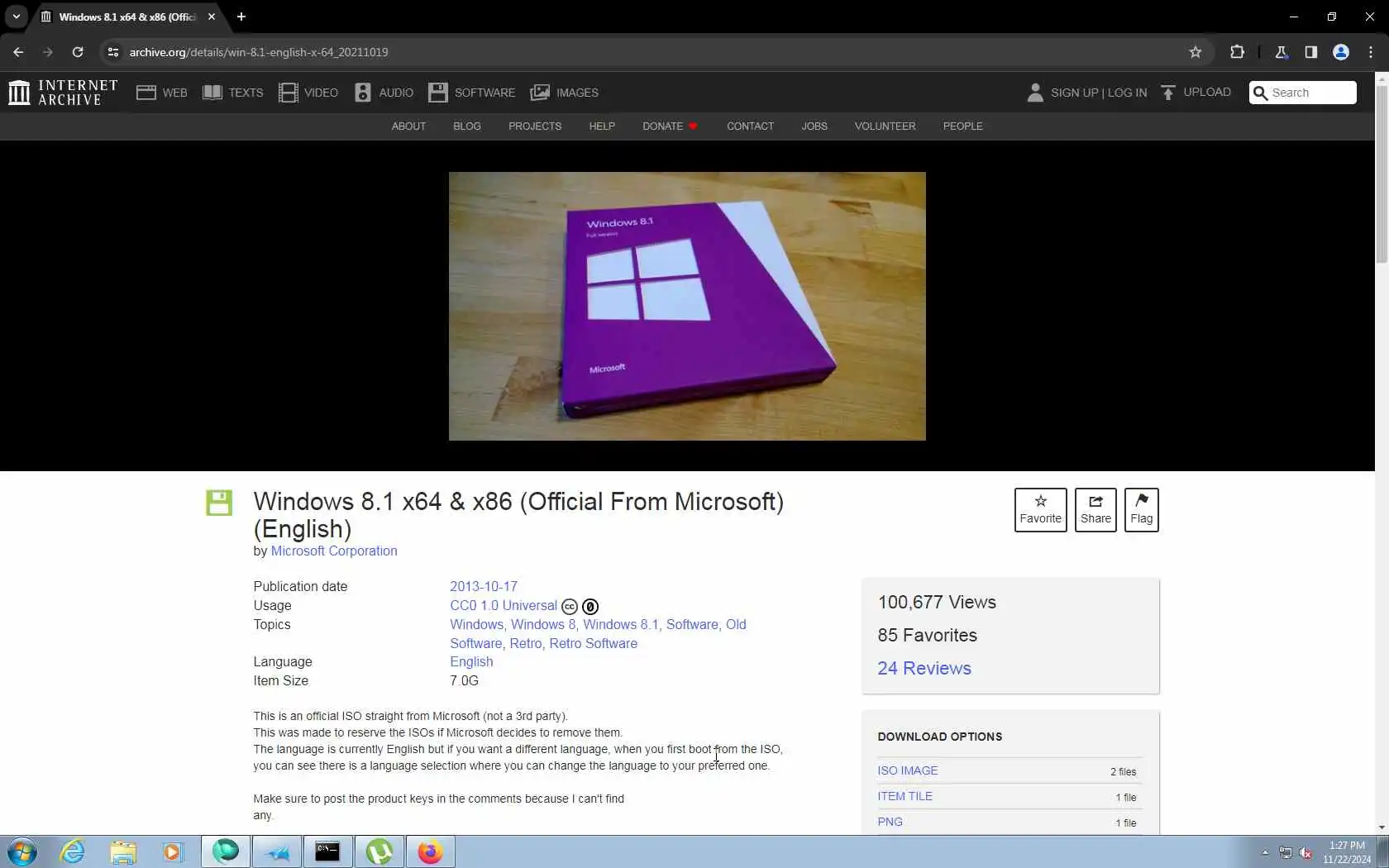The height and width of the screenshot is (868, 1389).
Task: Open the Web section icon
Action: pos(146,93)
